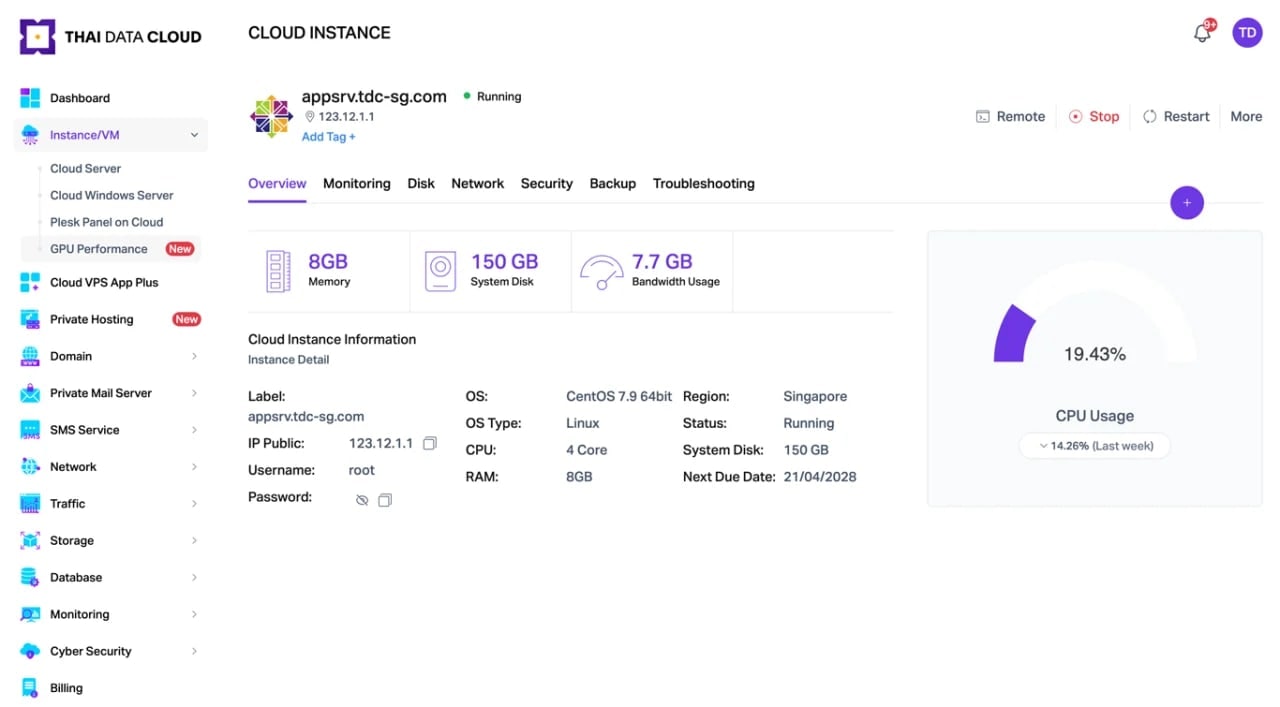
Task: Open Cloud Server submenu item
Action: (86, 168)
